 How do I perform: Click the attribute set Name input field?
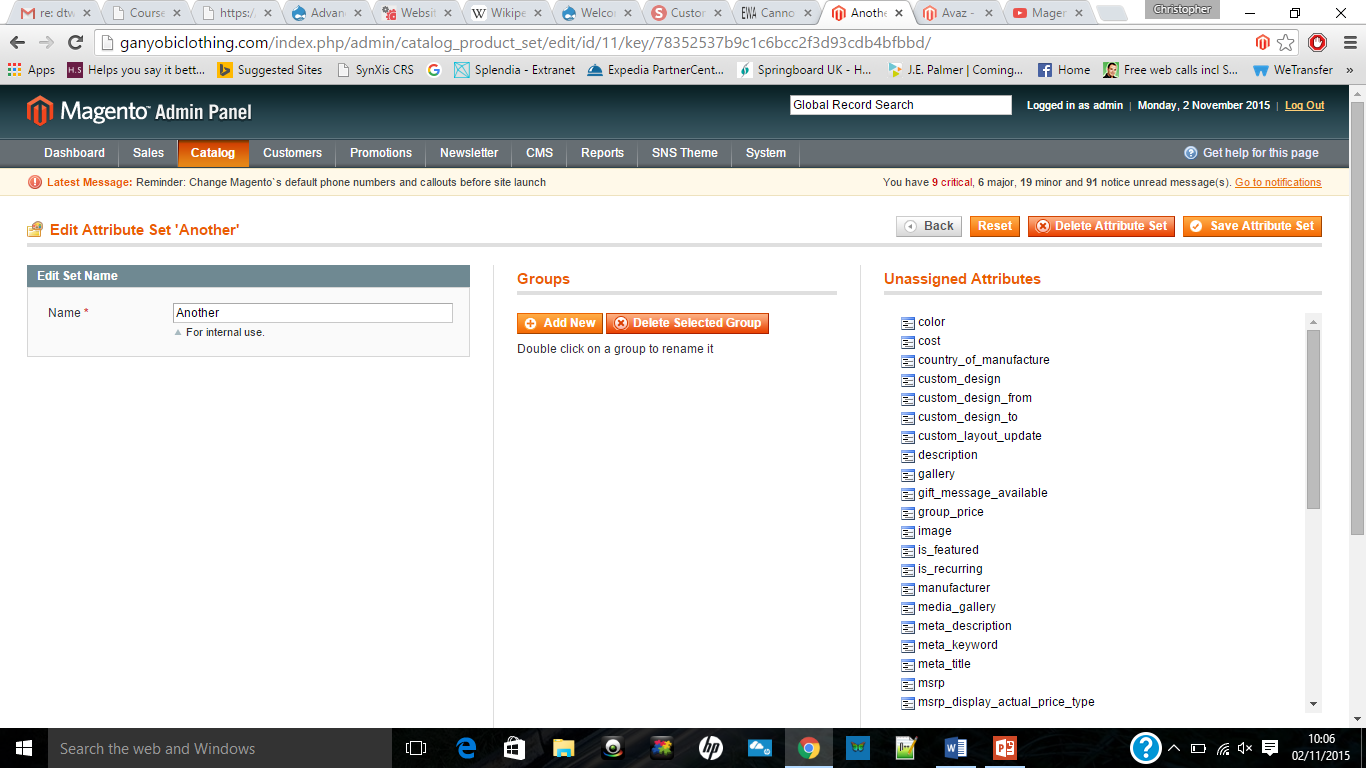(312, 313)
